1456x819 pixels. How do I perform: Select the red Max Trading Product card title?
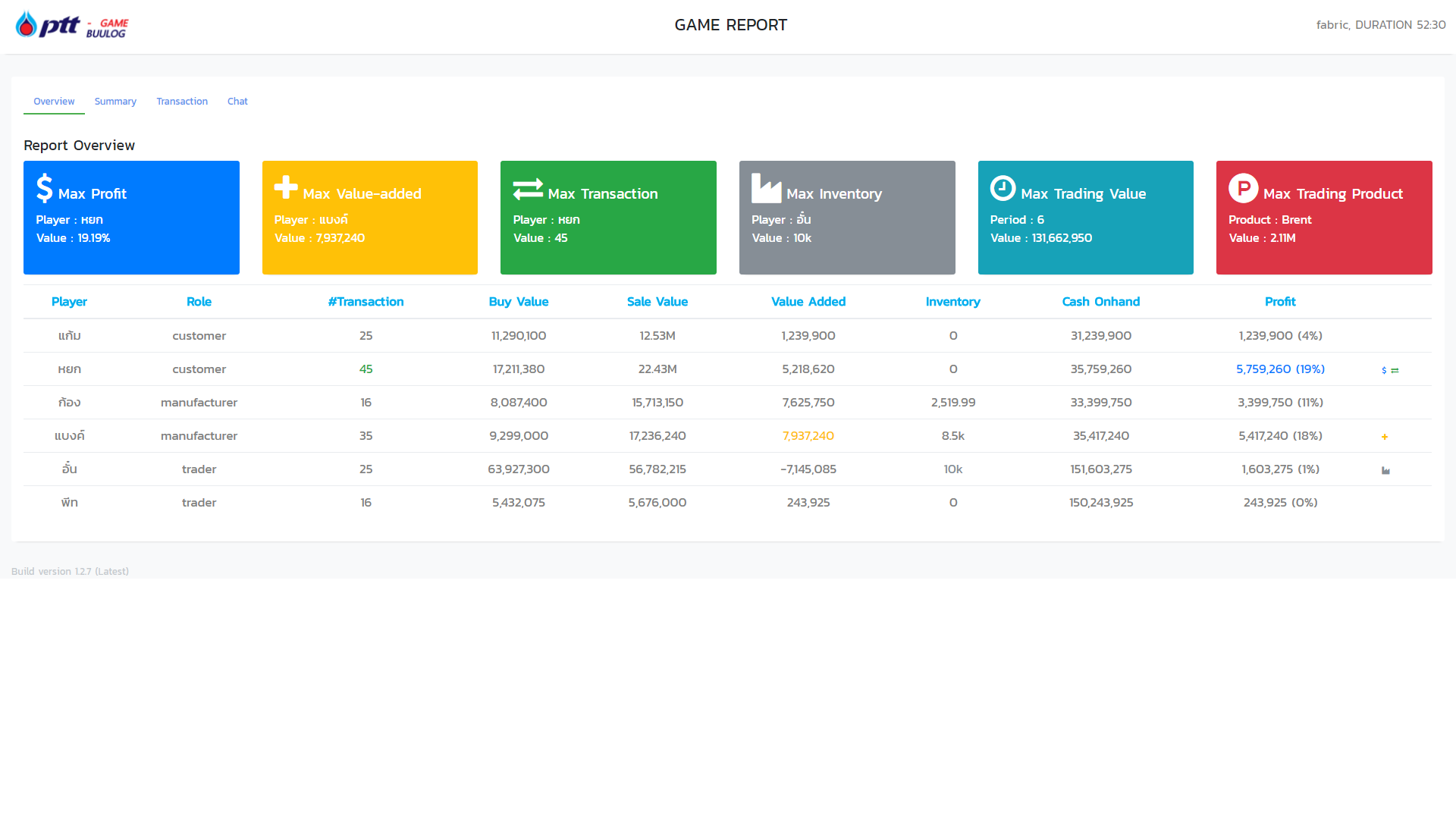click(1333, 194)
